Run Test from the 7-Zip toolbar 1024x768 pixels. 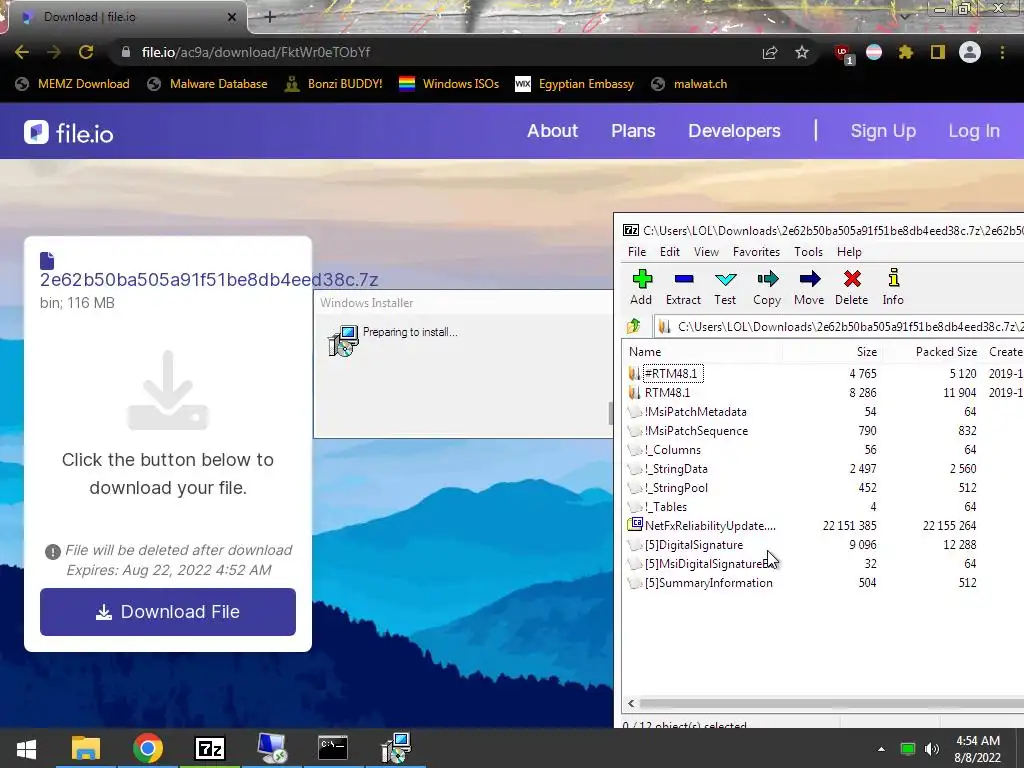click(725, 288)
